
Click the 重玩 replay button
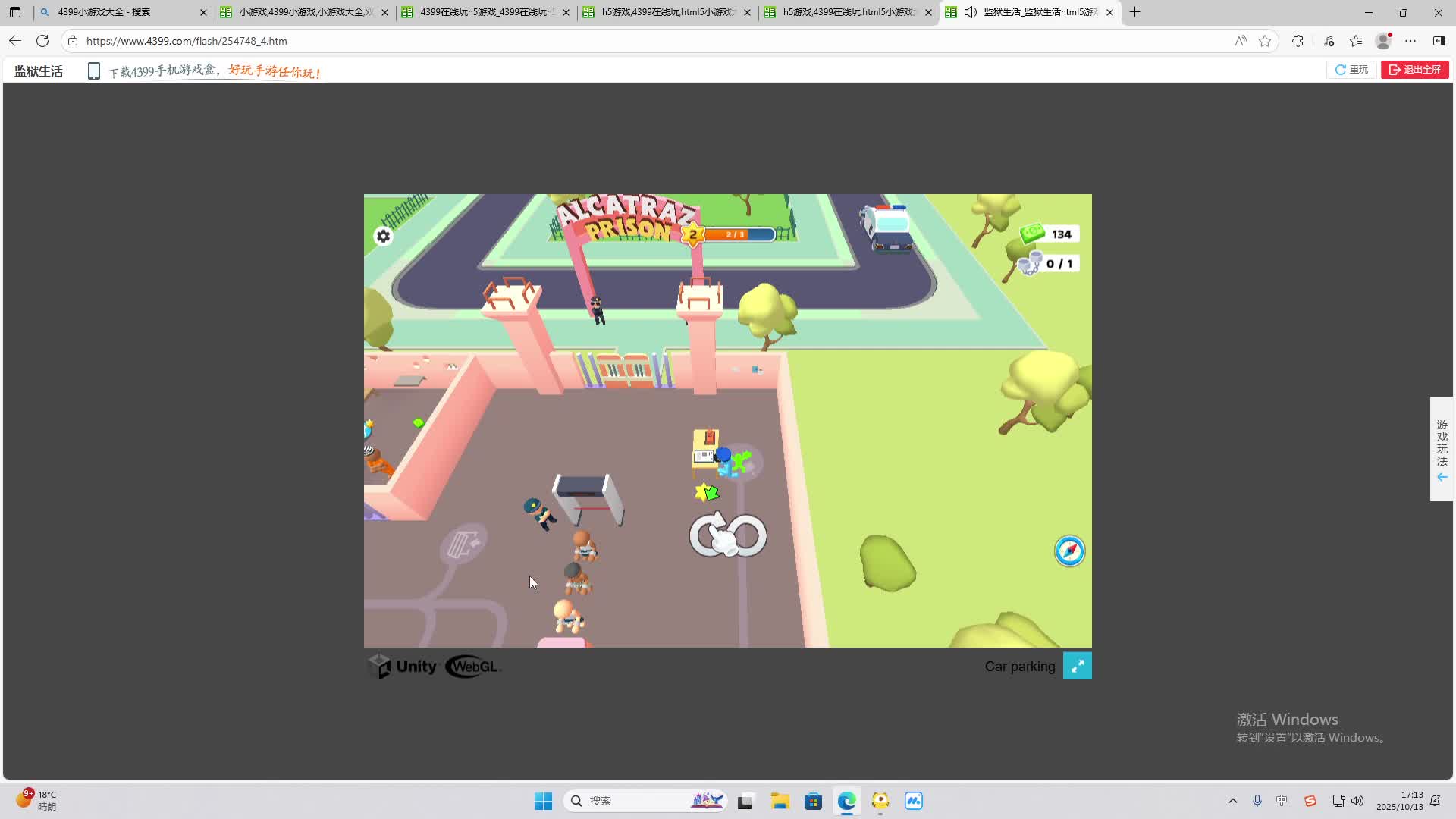[1351, 70]
